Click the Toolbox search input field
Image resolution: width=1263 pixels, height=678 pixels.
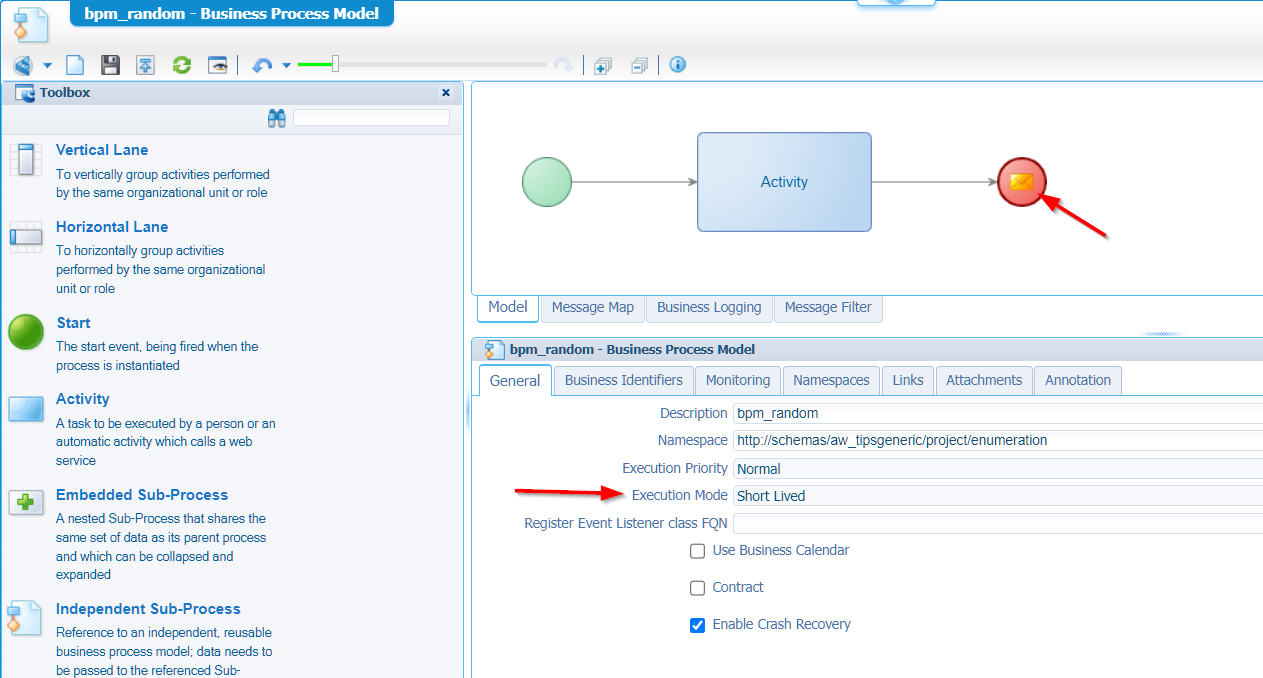(x=371, y=118)
